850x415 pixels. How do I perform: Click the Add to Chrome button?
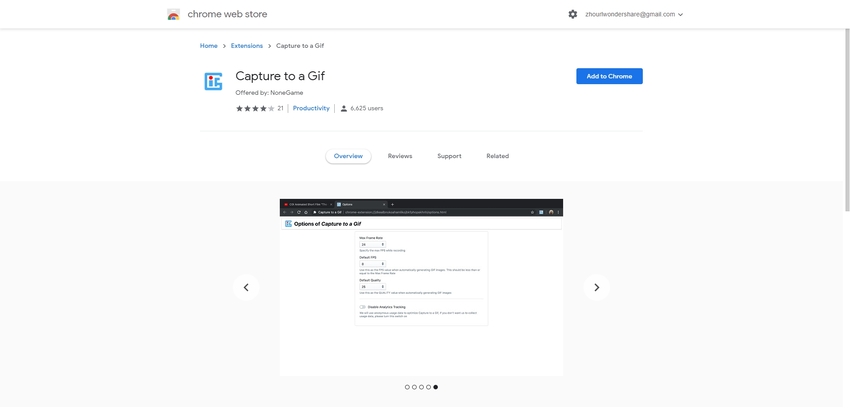tap(609, 76)
